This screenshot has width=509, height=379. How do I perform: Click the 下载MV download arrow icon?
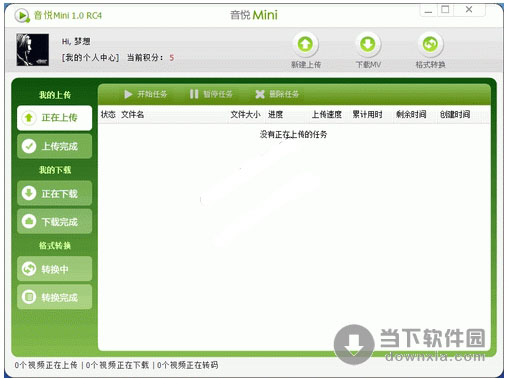coord(368,44)
